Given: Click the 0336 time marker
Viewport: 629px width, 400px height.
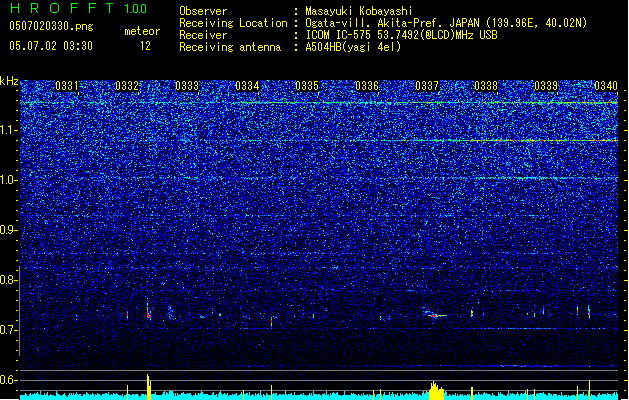Looking at the screenshot, I should click(x=367, y=86).
